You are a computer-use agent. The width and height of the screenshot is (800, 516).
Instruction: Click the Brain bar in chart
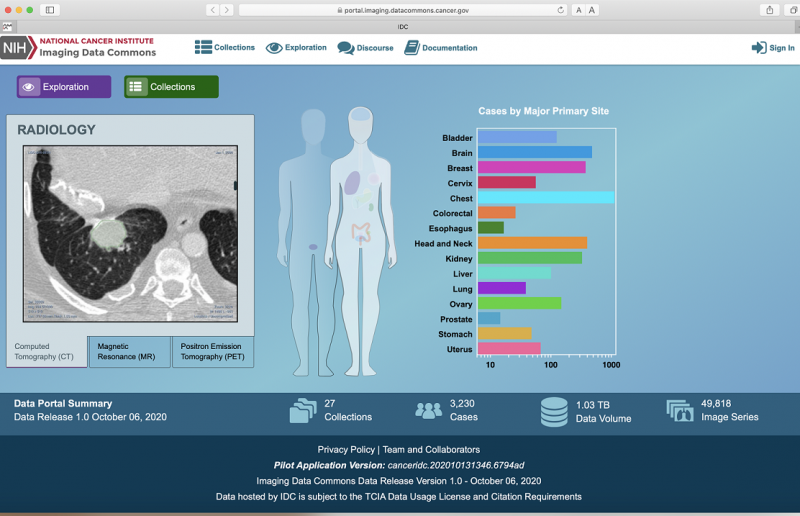[x=535, y=152]
